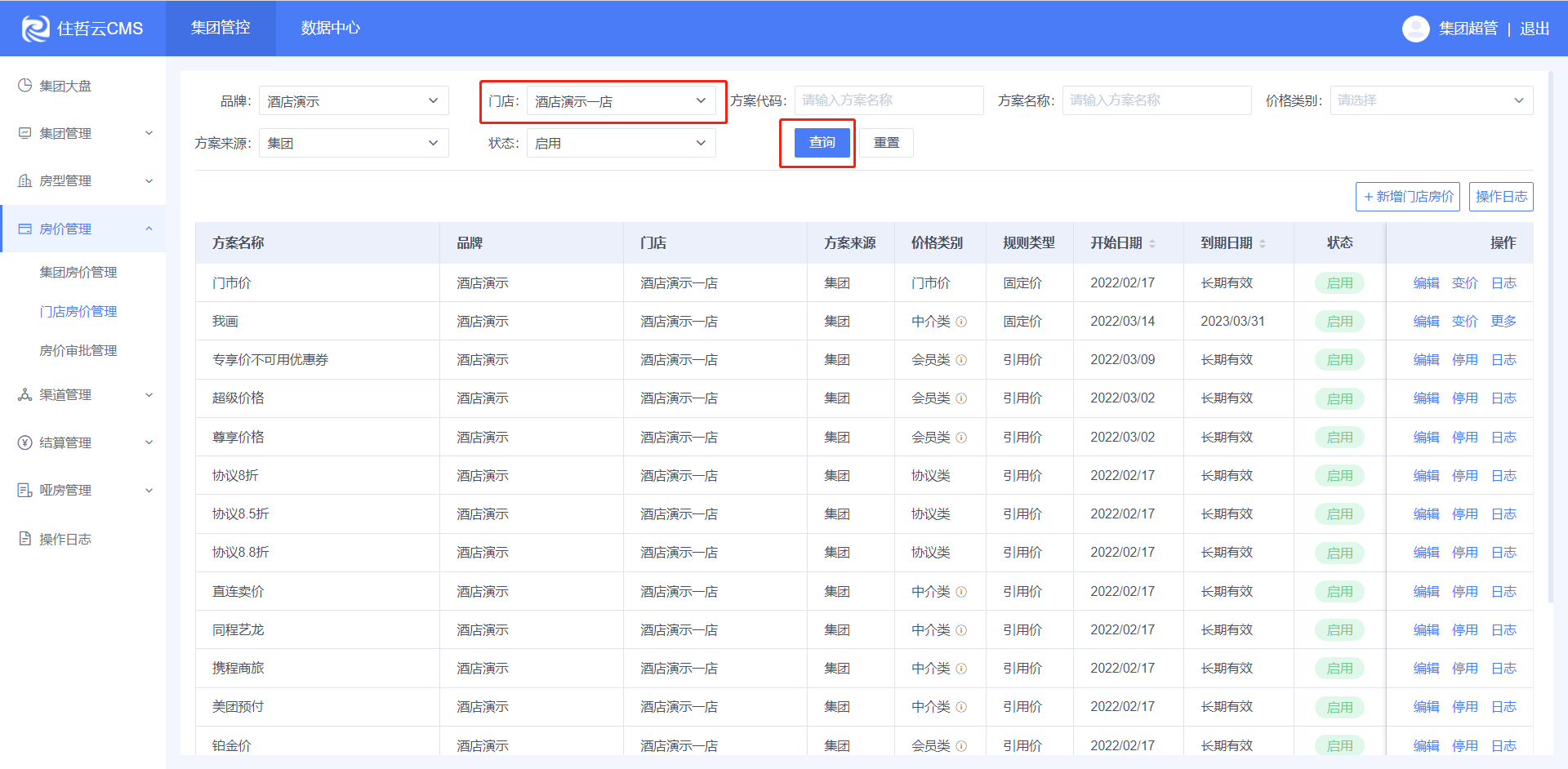Click info icon beside 中介类 in 携程商旅 row
Image resolution: width=1568 pixels, height=769 pixels.
[x=961, y=669]
